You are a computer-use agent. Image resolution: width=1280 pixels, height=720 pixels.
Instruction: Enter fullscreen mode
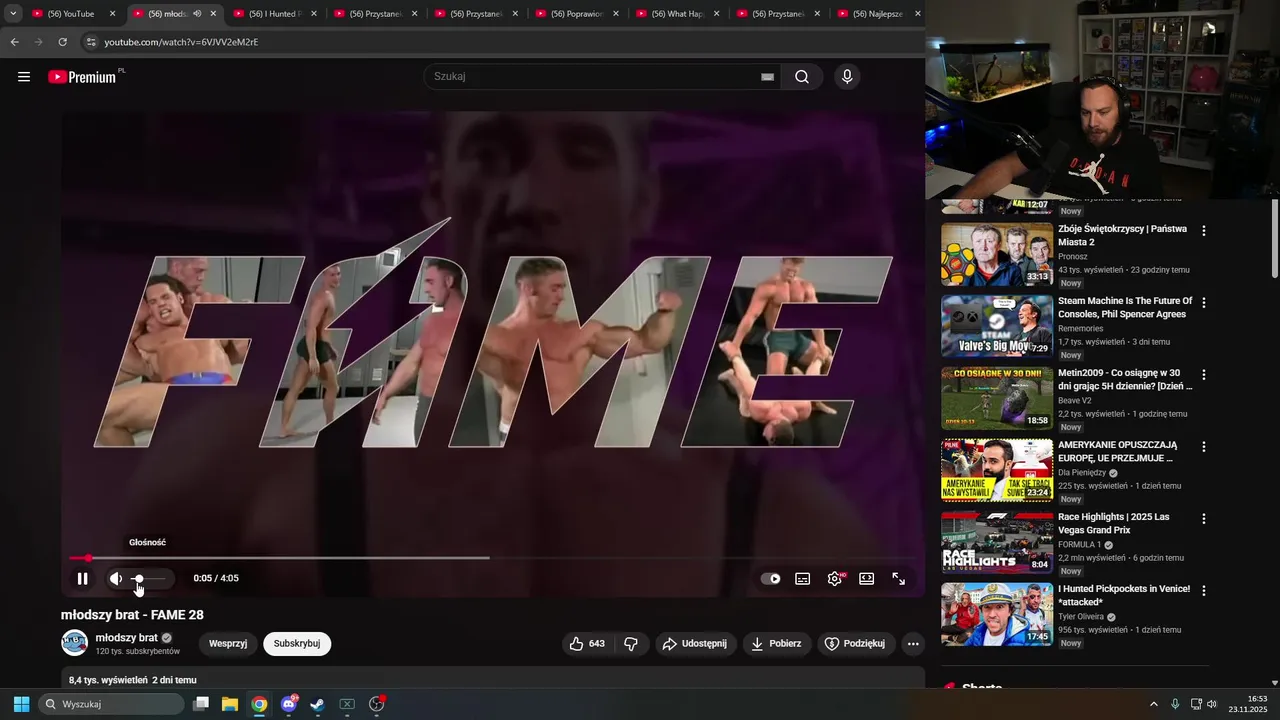[899, 578]
